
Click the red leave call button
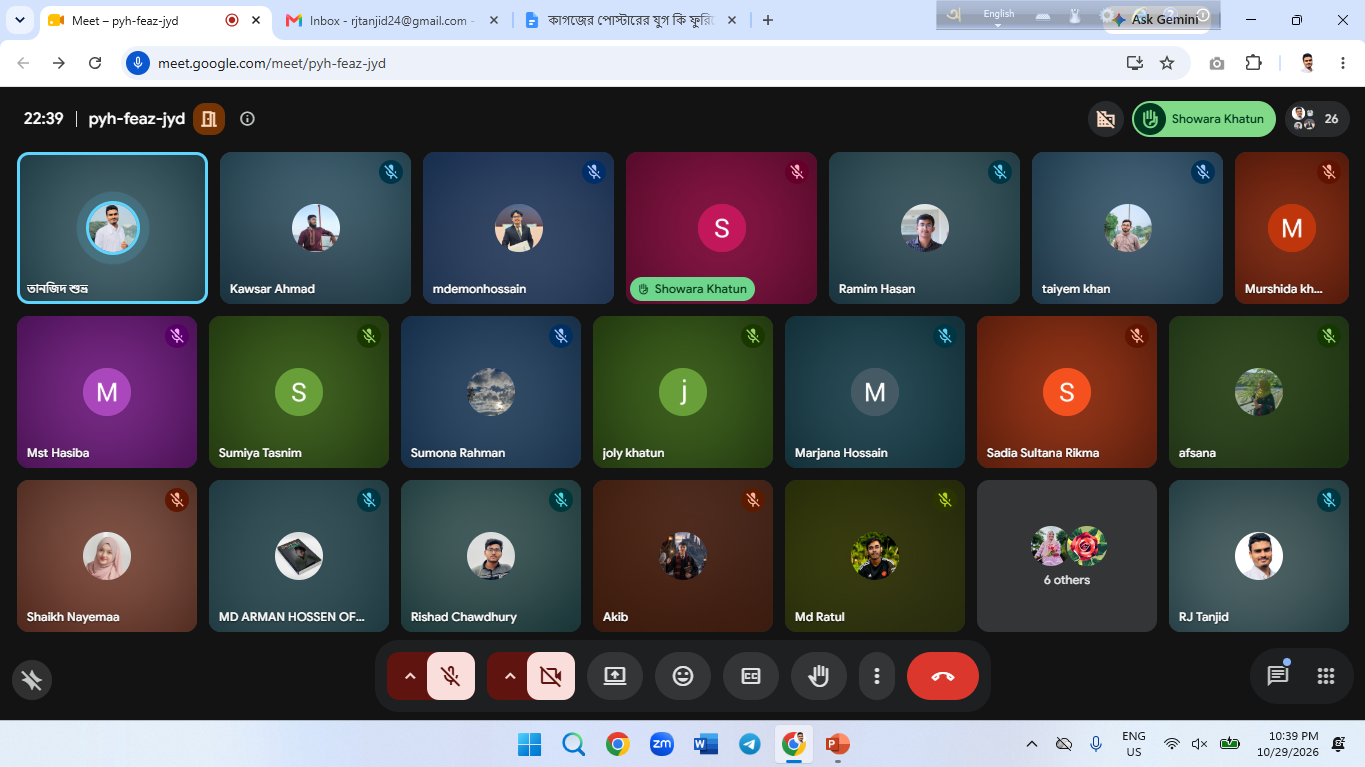943,676
